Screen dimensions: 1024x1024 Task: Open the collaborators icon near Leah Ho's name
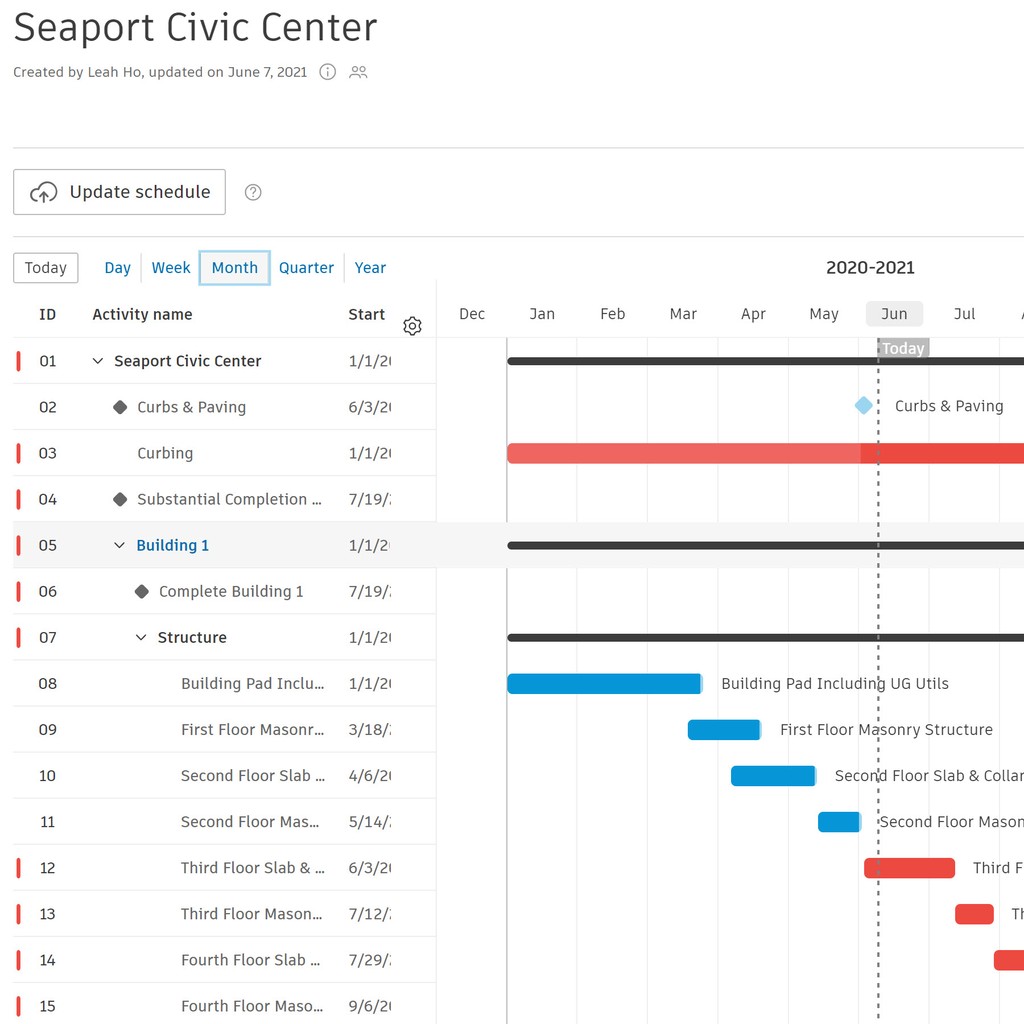click(358, 72)
